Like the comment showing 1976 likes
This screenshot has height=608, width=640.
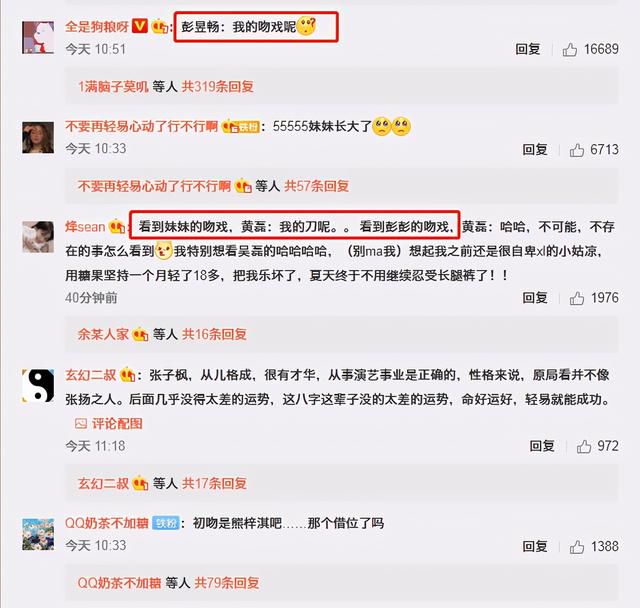click(576, 298)
